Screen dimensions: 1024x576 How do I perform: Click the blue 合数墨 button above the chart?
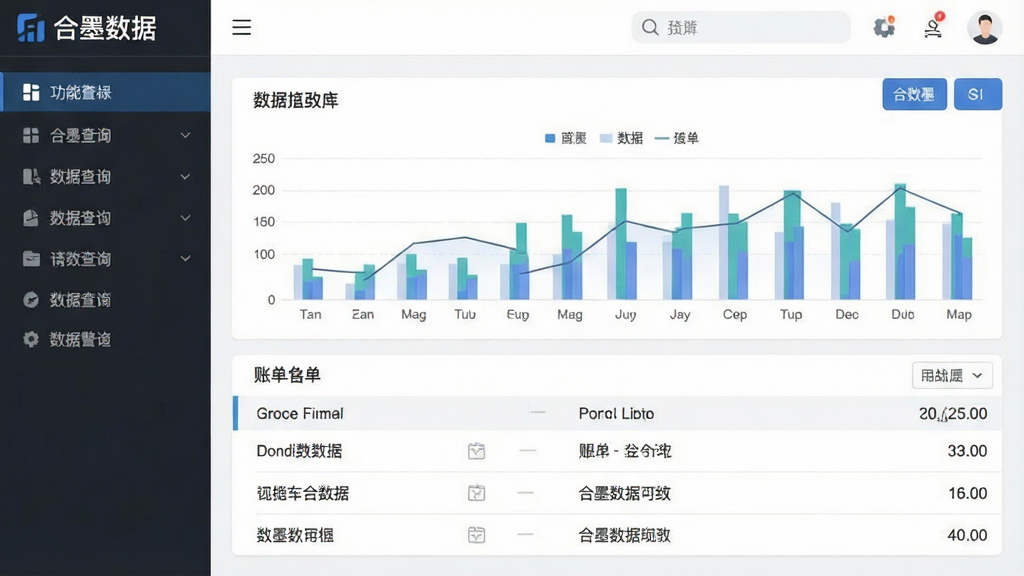[x=914, y=94]
